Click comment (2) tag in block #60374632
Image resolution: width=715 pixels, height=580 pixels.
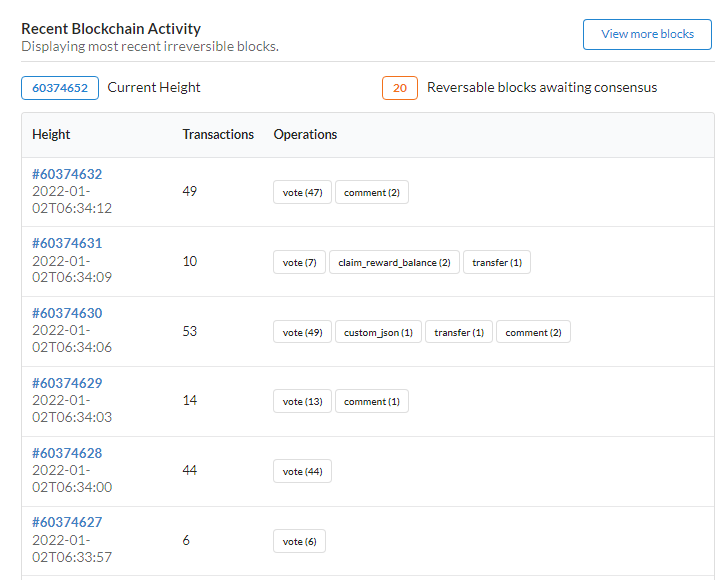[x=372, y=192]
